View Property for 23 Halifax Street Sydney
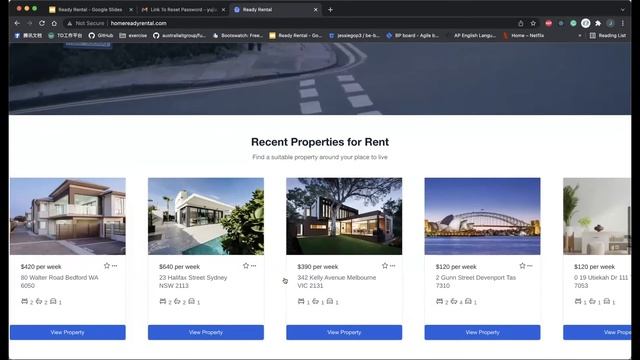The height and width of the screenshot is (360, 640). (206, 332)
